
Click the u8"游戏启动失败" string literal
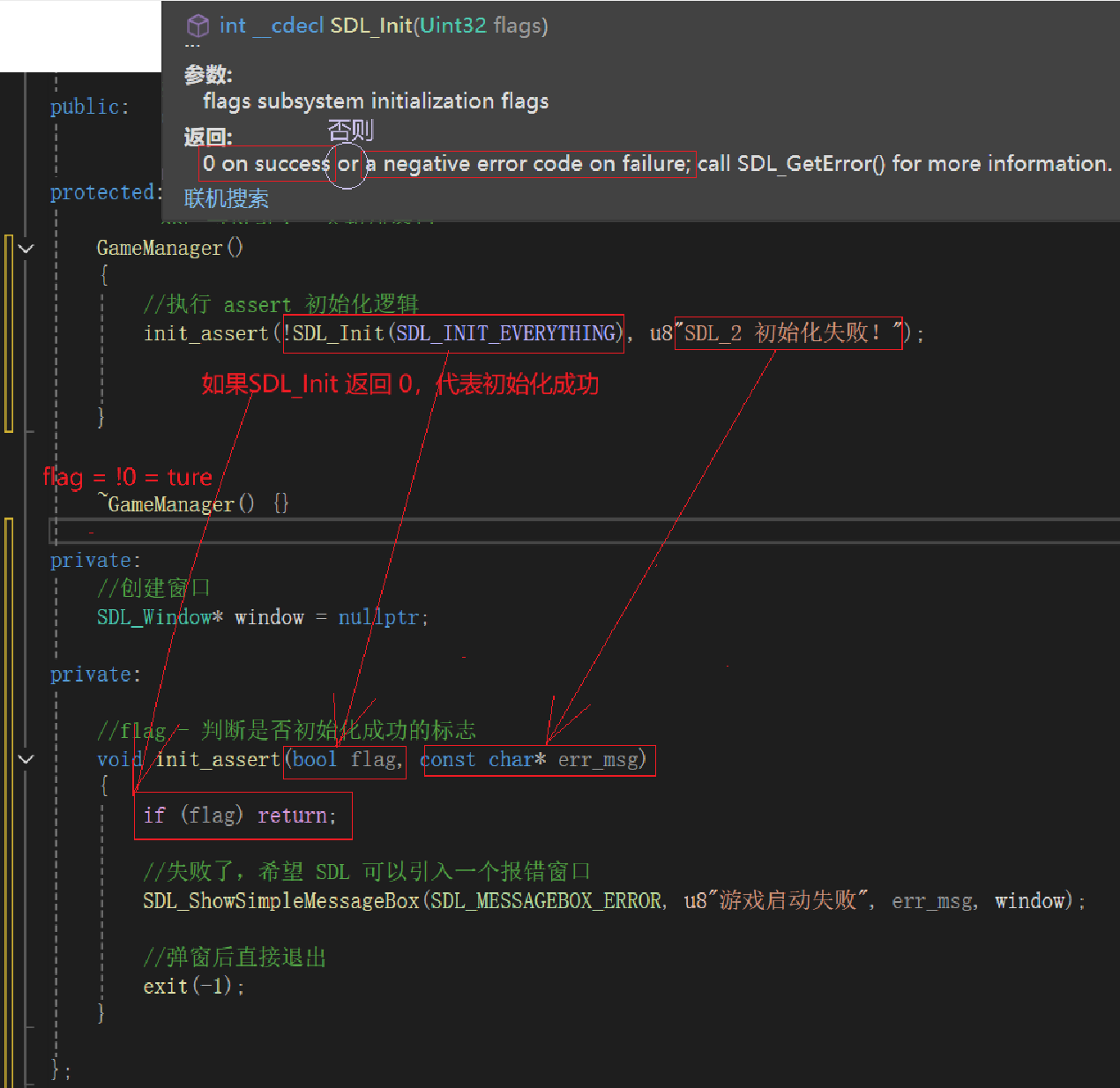click(x=776, y=900)
